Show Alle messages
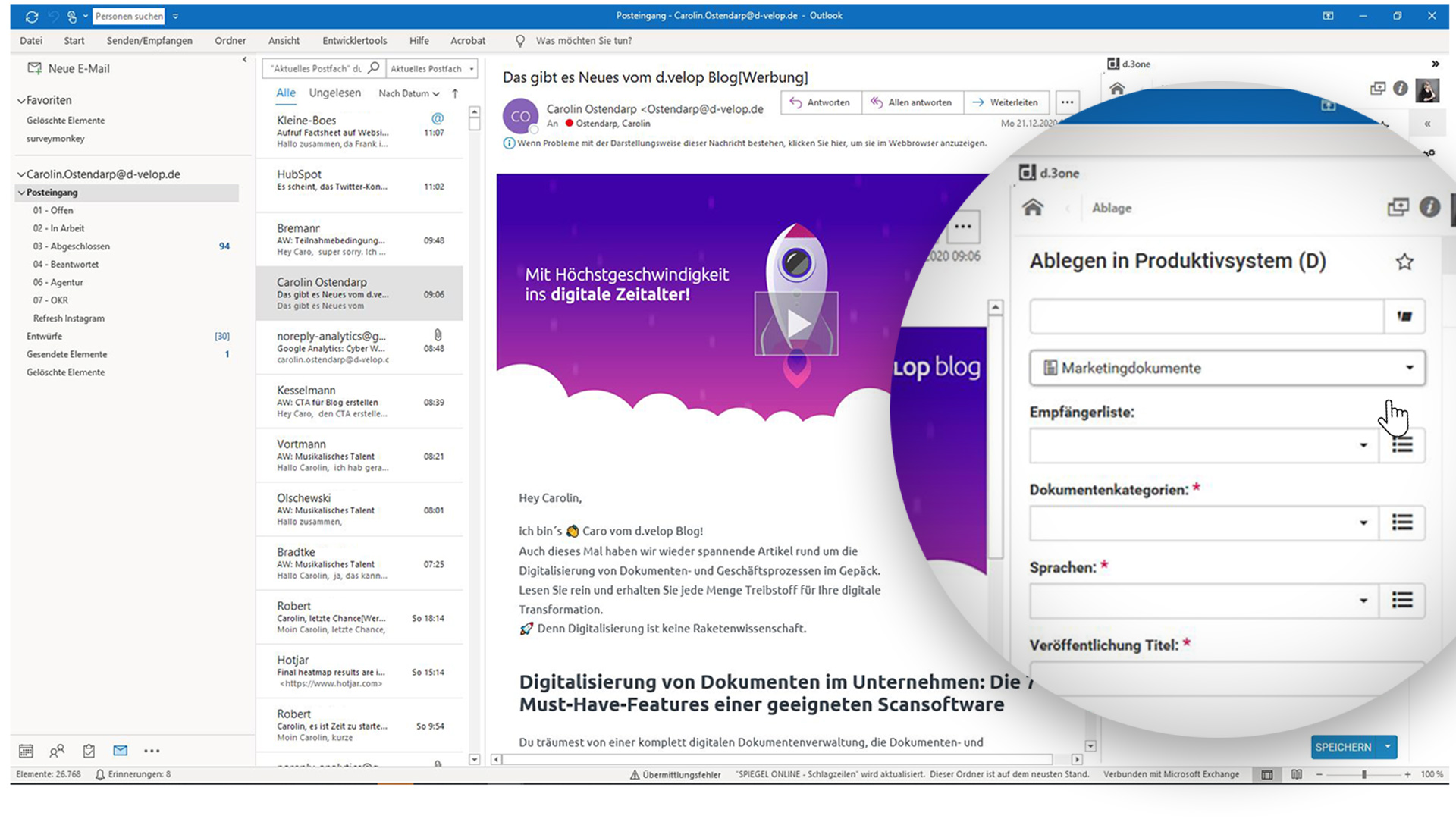This screenshot has width=1456, height=819. [x=286, y=93]
